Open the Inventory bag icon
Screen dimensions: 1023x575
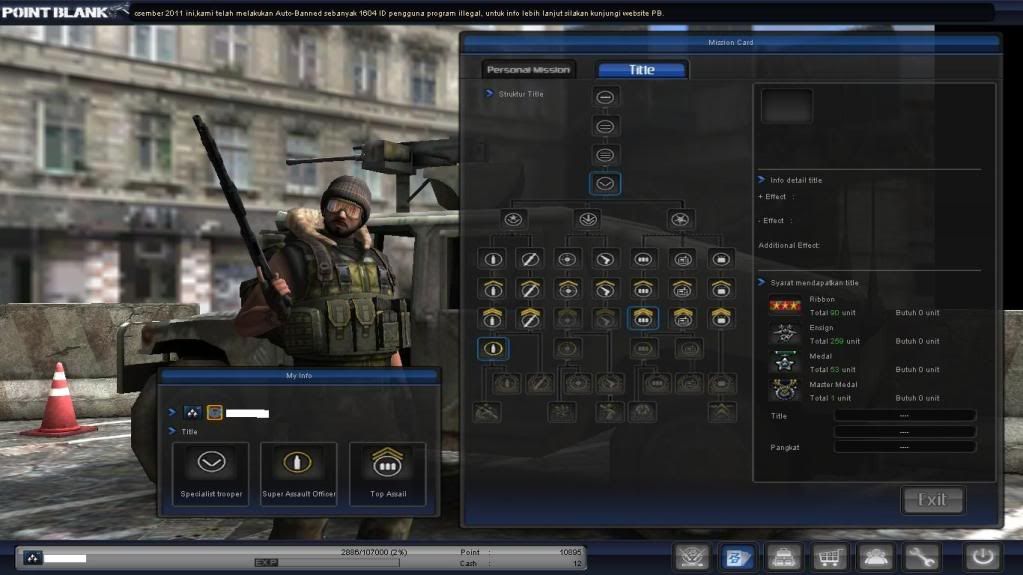pyautogui.click(x=783, y=557)
